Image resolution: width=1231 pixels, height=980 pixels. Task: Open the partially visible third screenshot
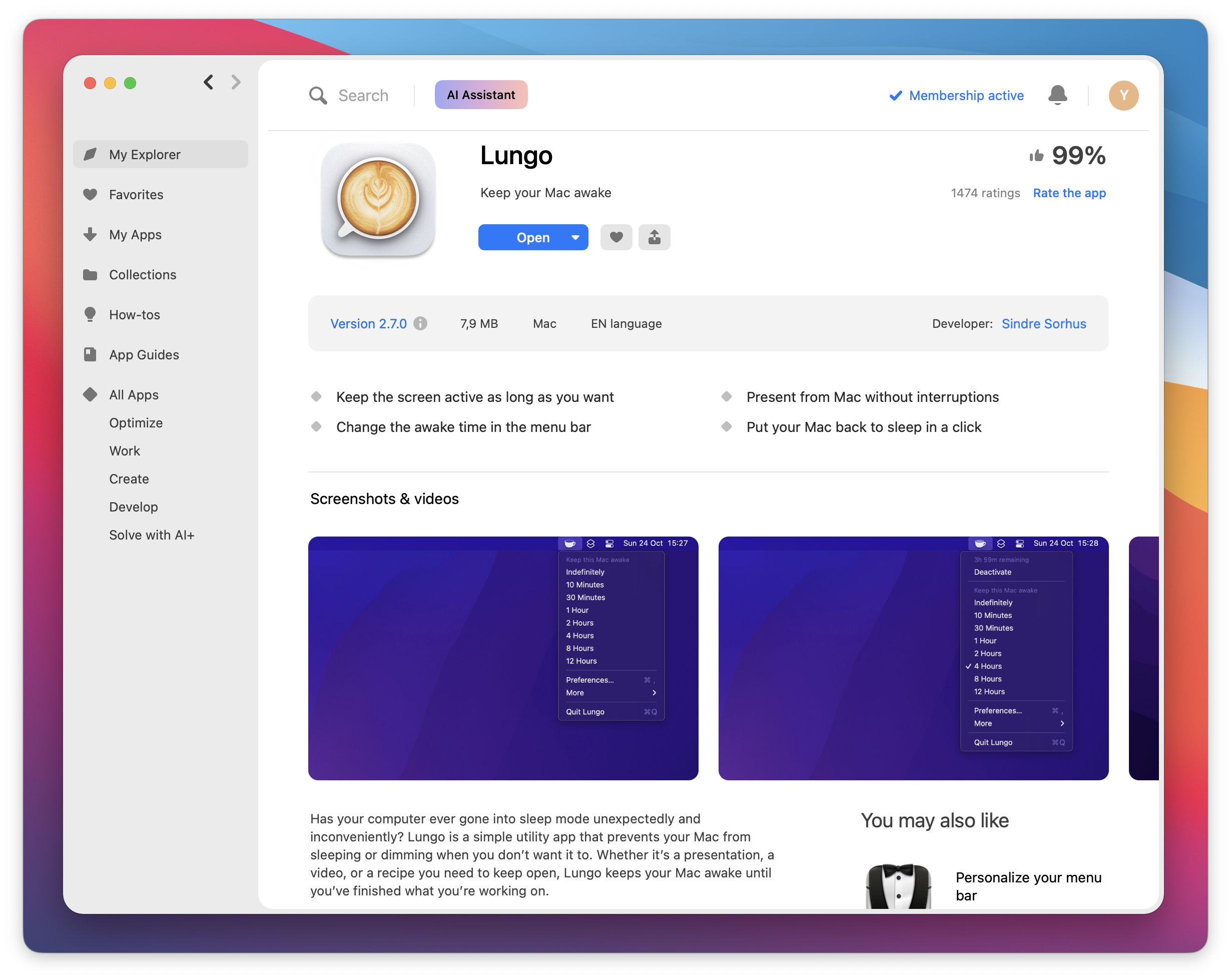[1143, 658]
